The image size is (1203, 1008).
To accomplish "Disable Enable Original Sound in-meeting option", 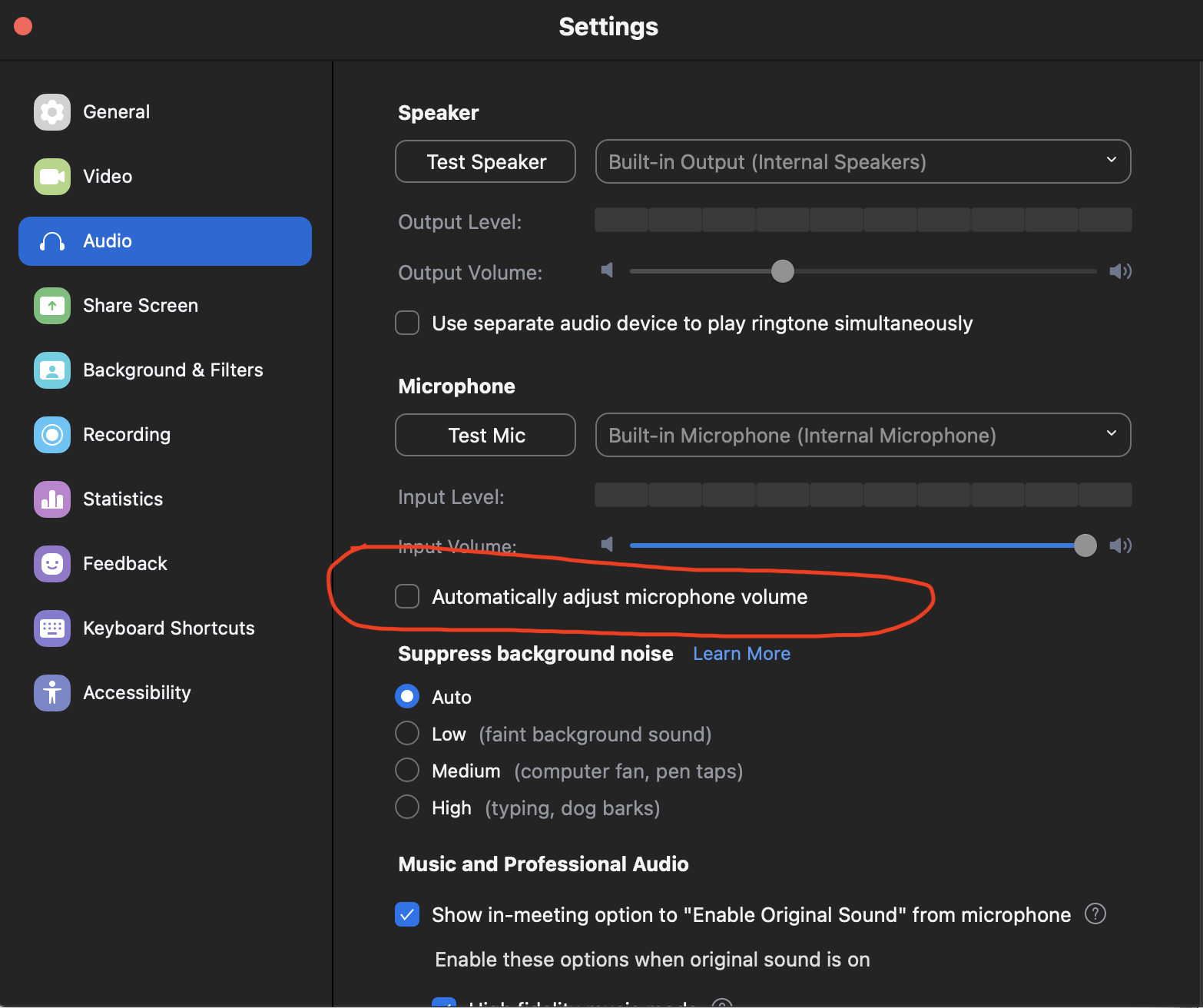I will [x=407, y=914].
